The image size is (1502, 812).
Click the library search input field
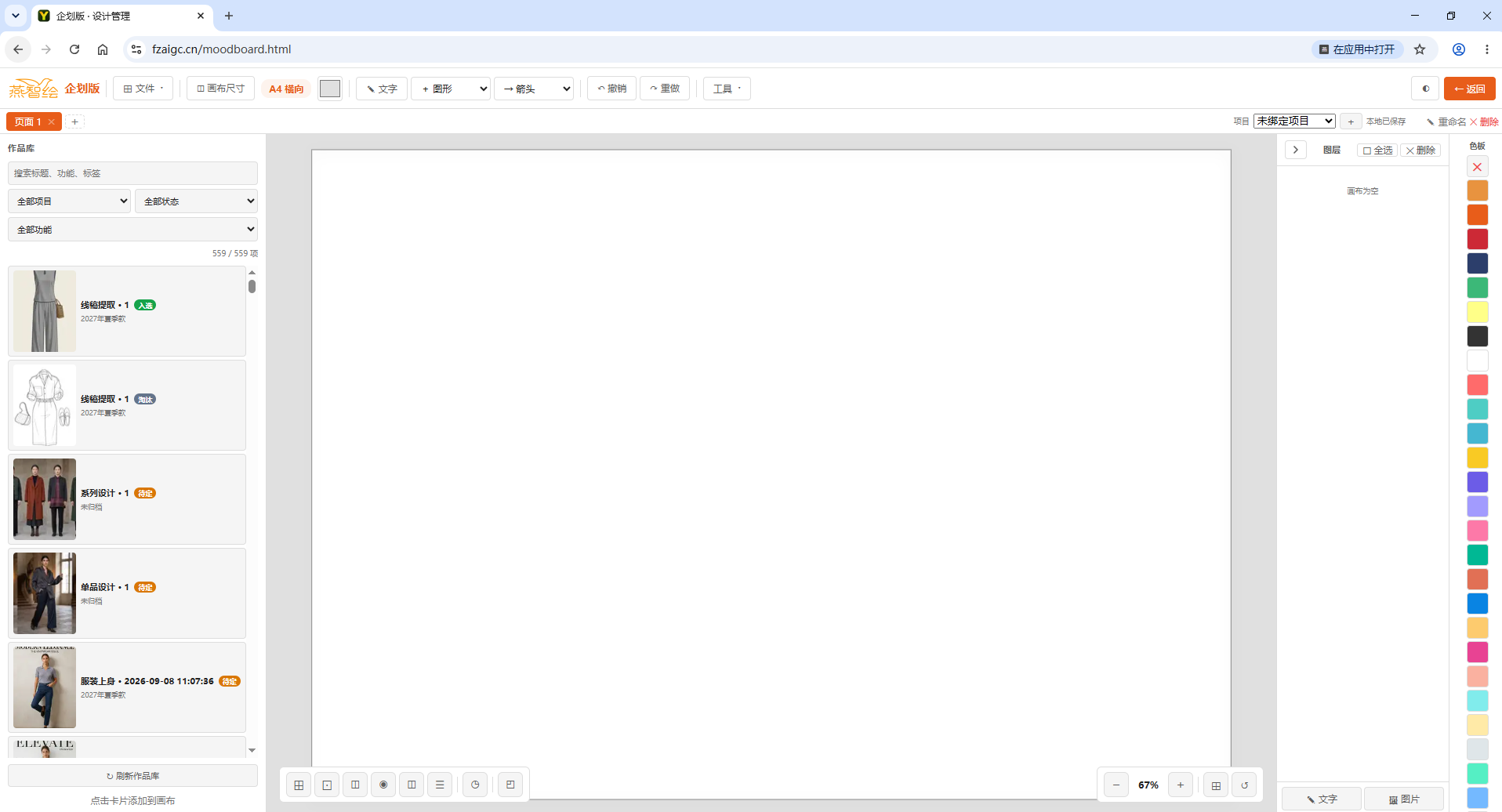coord(132,173)
